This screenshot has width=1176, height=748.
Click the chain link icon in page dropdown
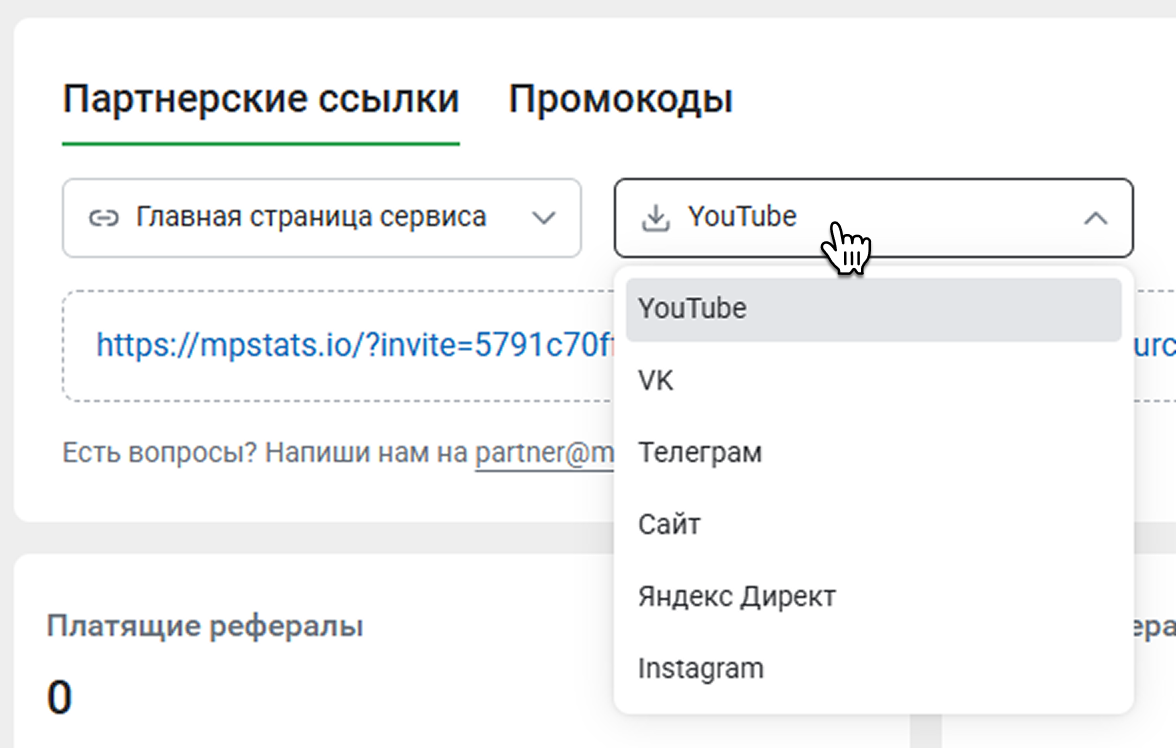[103, 218]
